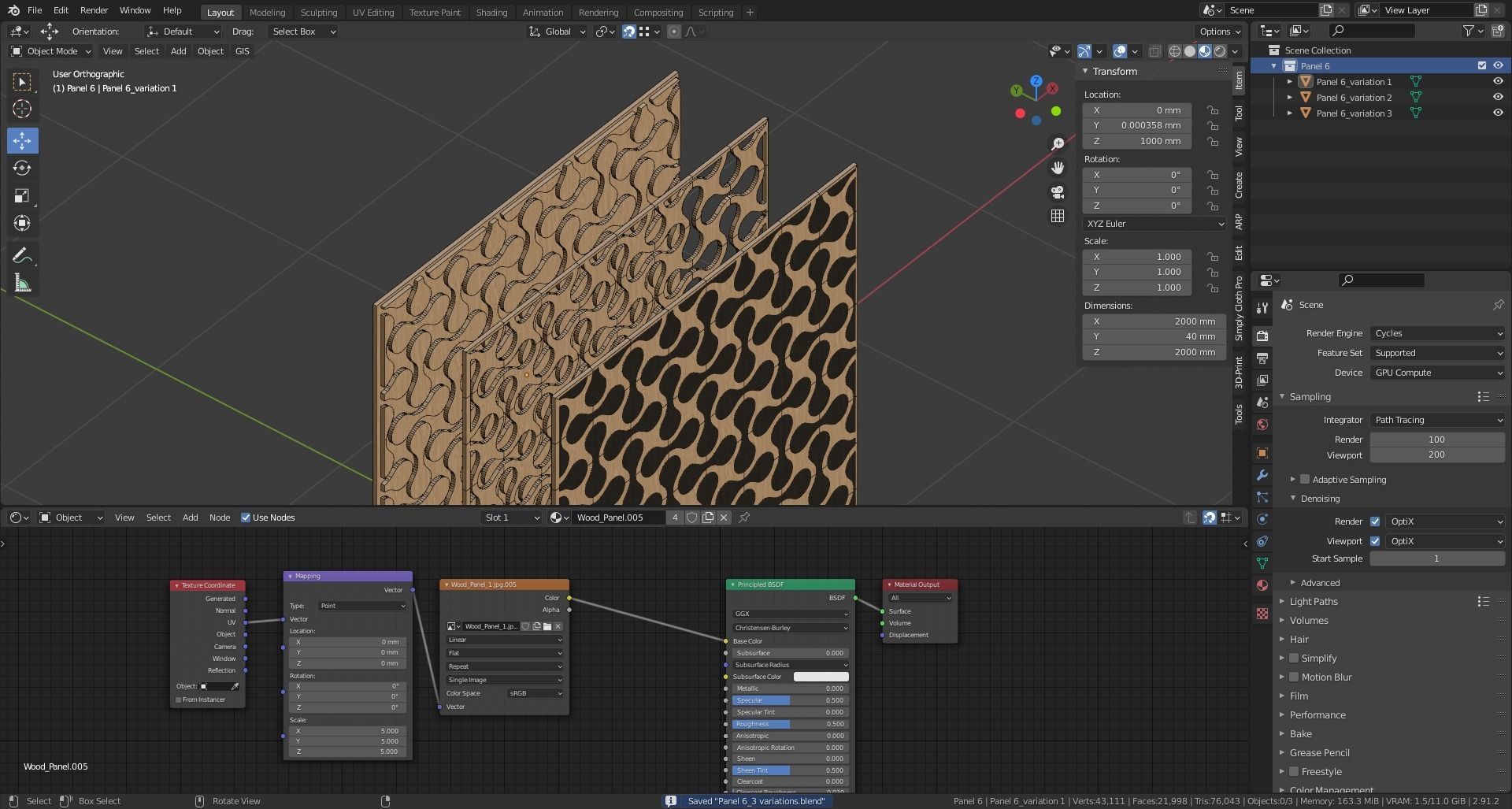Click the zoom view magnifier icon
The image size is (1512, 809).
click(1058, 143)
